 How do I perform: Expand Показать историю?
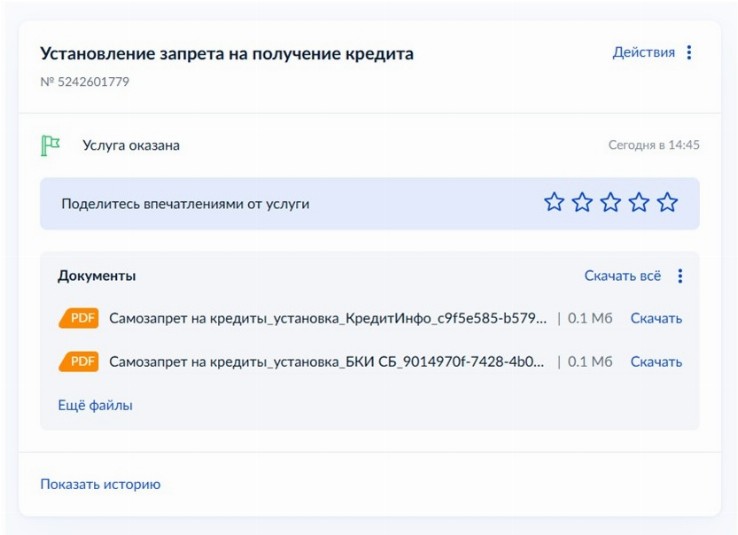(100, 484)
